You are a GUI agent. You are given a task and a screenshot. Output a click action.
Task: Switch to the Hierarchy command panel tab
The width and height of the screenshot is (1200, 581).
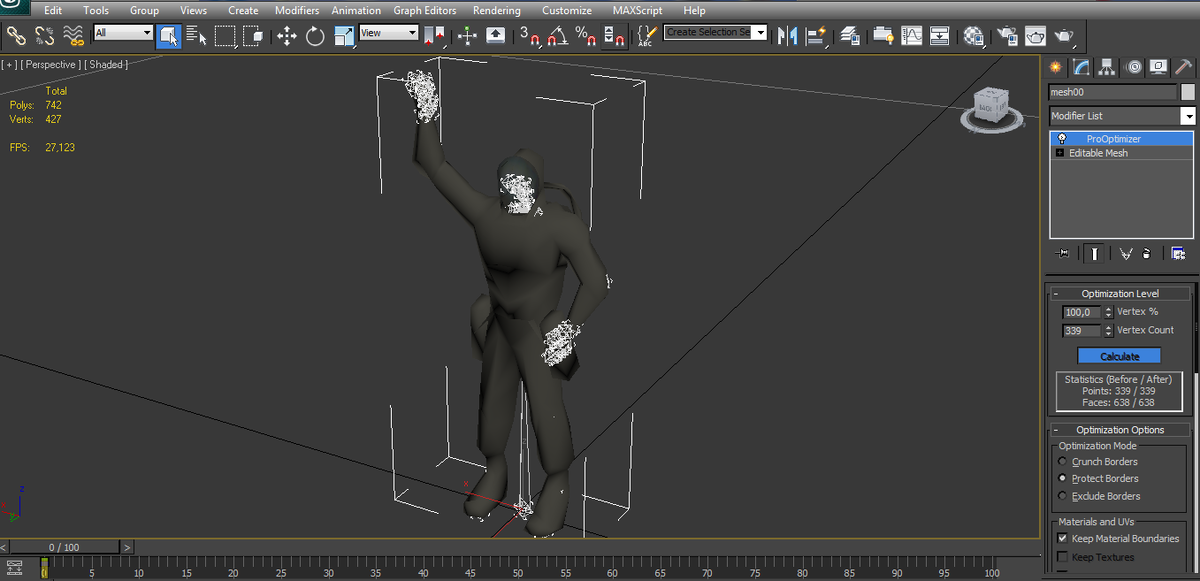point(1106,67)
